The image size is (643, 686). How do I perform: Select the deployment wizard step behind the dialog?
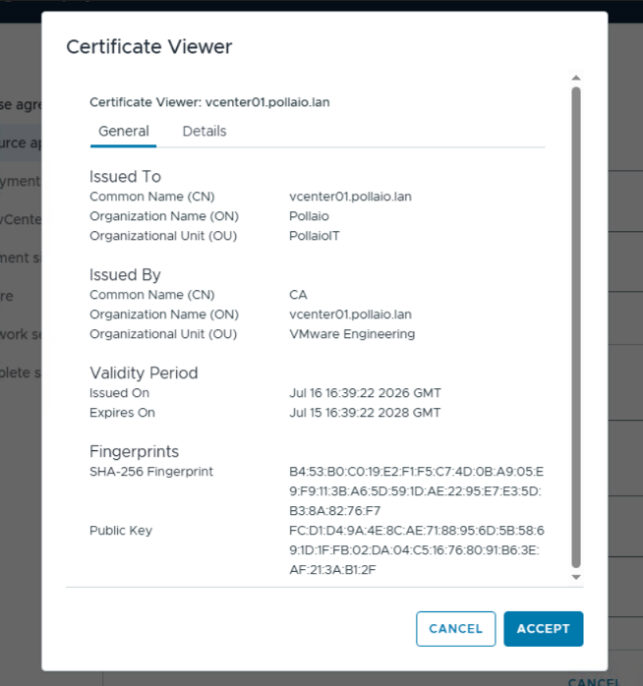tap(21, 181)
